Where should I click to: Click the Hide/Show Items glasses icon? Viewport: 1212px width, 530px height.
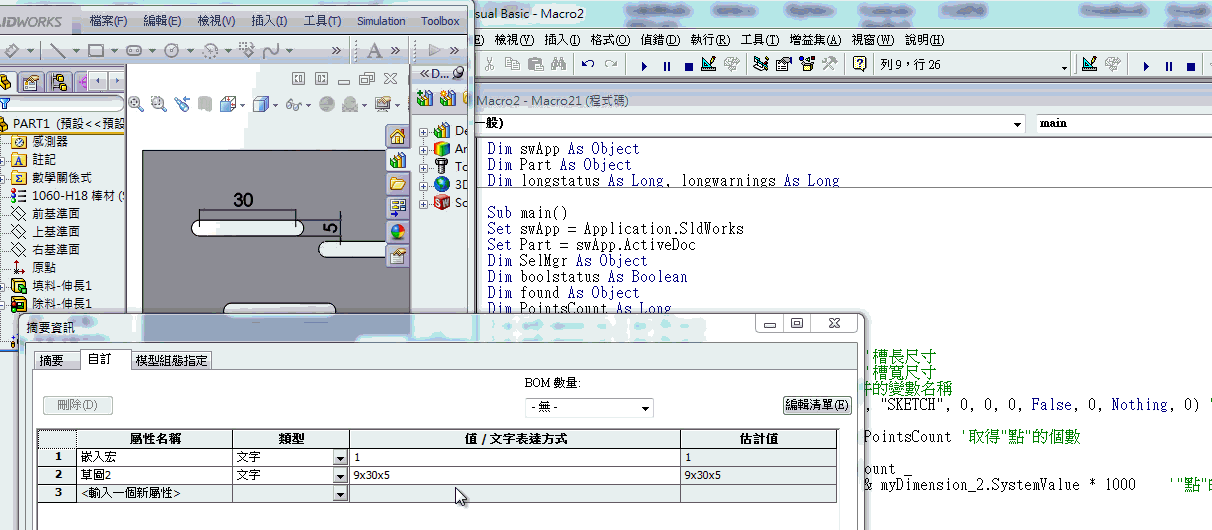click(294, 103)
